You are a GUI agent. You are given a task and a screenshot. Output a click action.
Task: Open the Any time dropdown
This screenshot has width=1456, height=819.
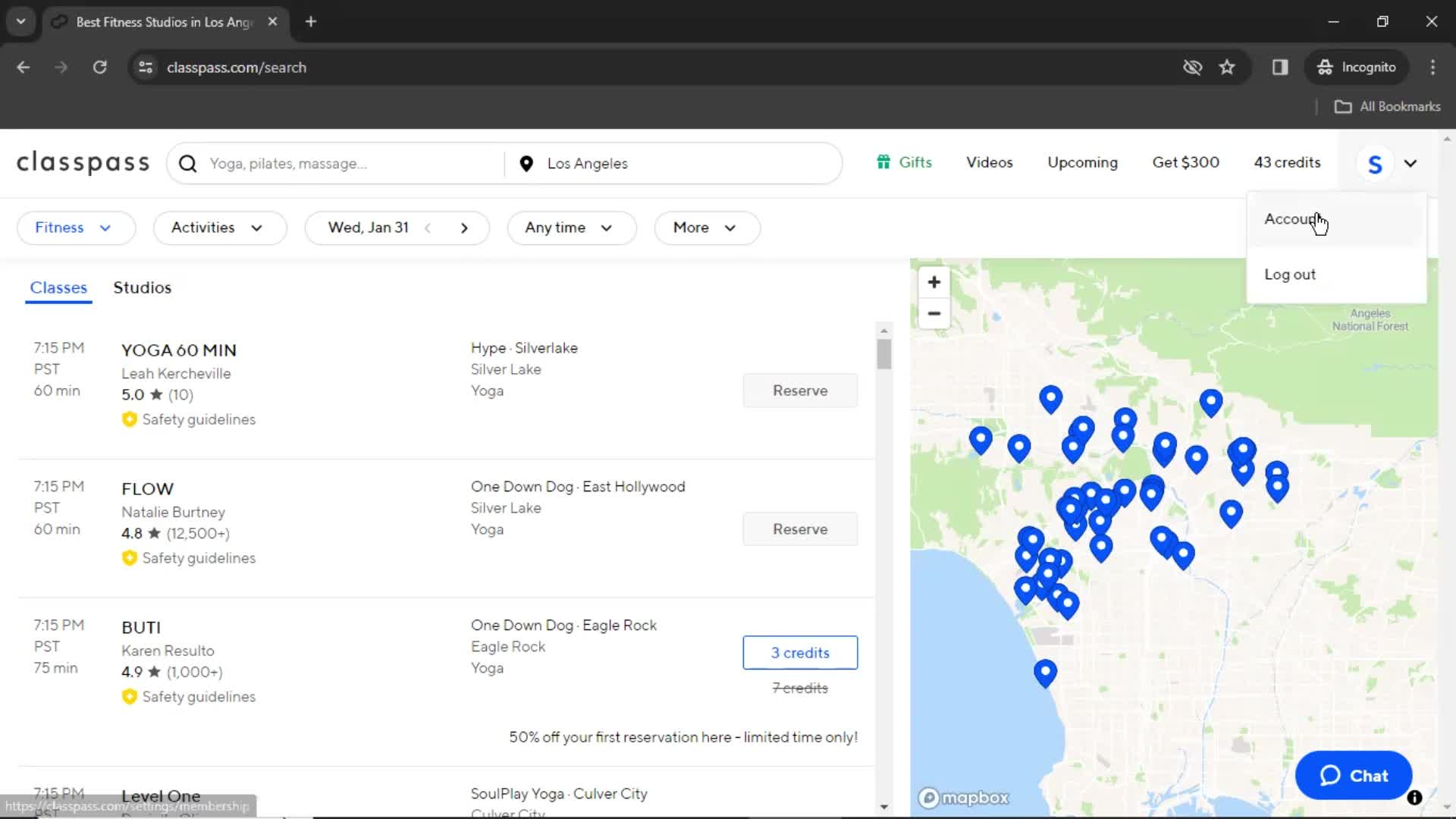(571, 228)
